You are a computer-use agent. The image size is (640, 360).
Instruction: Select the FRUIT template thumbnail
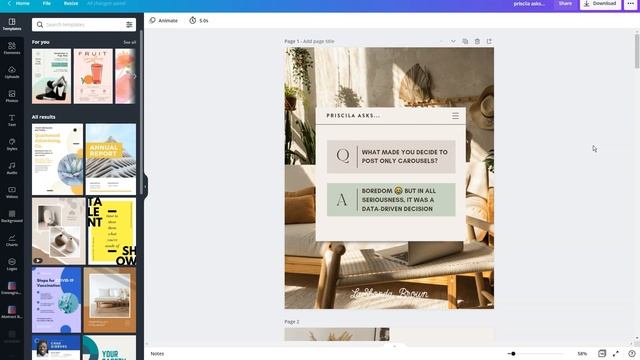pyautogui.click(x=93, y=76)
